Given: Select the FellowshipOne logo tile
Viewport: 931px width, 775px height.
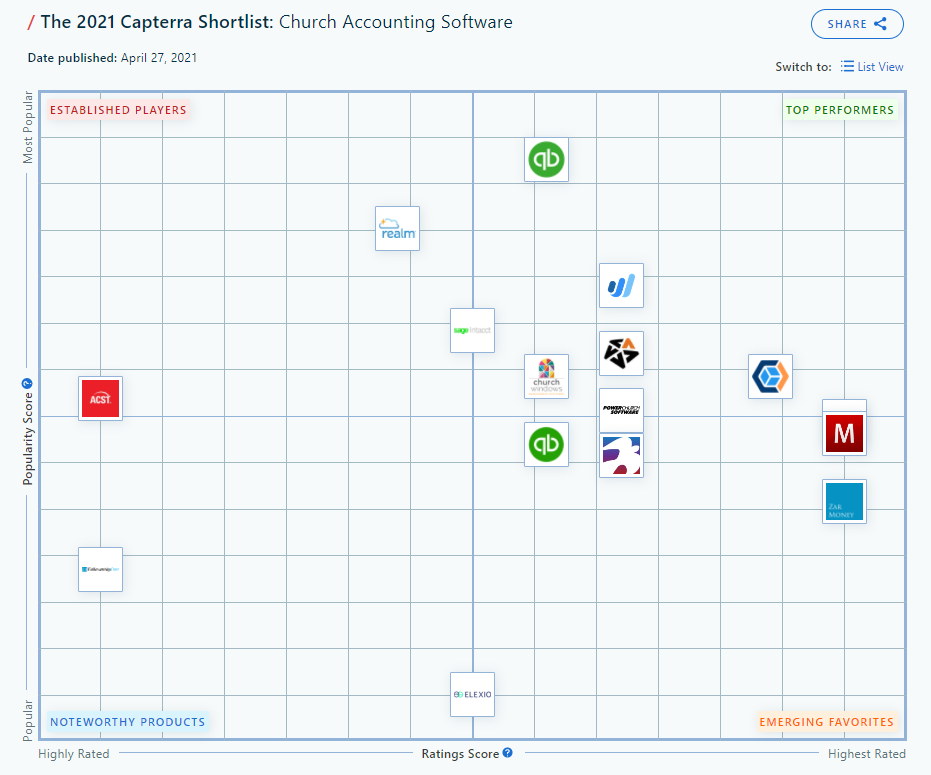Looking at the screenshot, I should [x=100, y=570].
